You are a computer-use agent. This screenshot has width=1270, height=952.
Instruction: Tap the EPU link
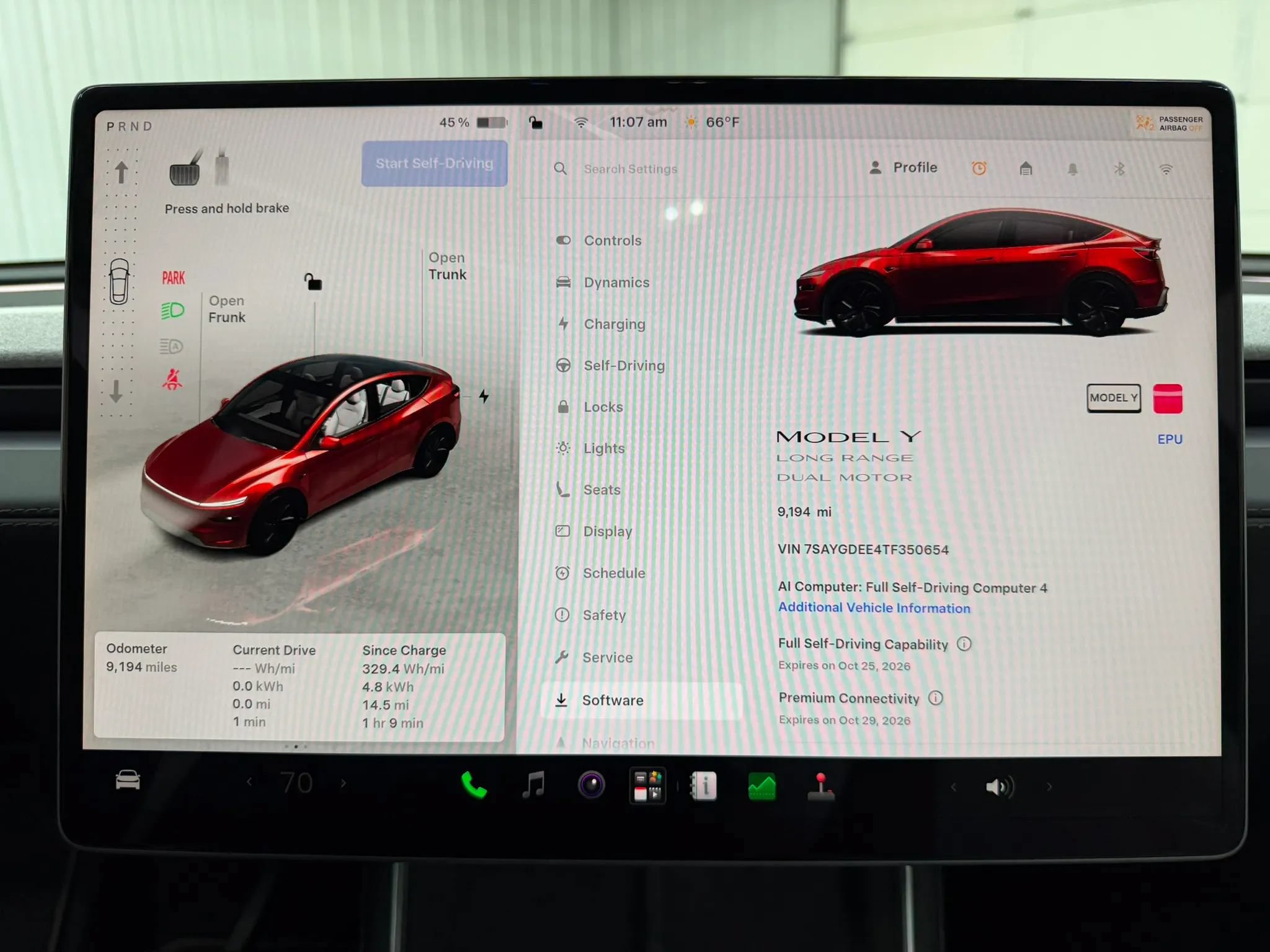pyautogui.click(x=1170, y=439)
